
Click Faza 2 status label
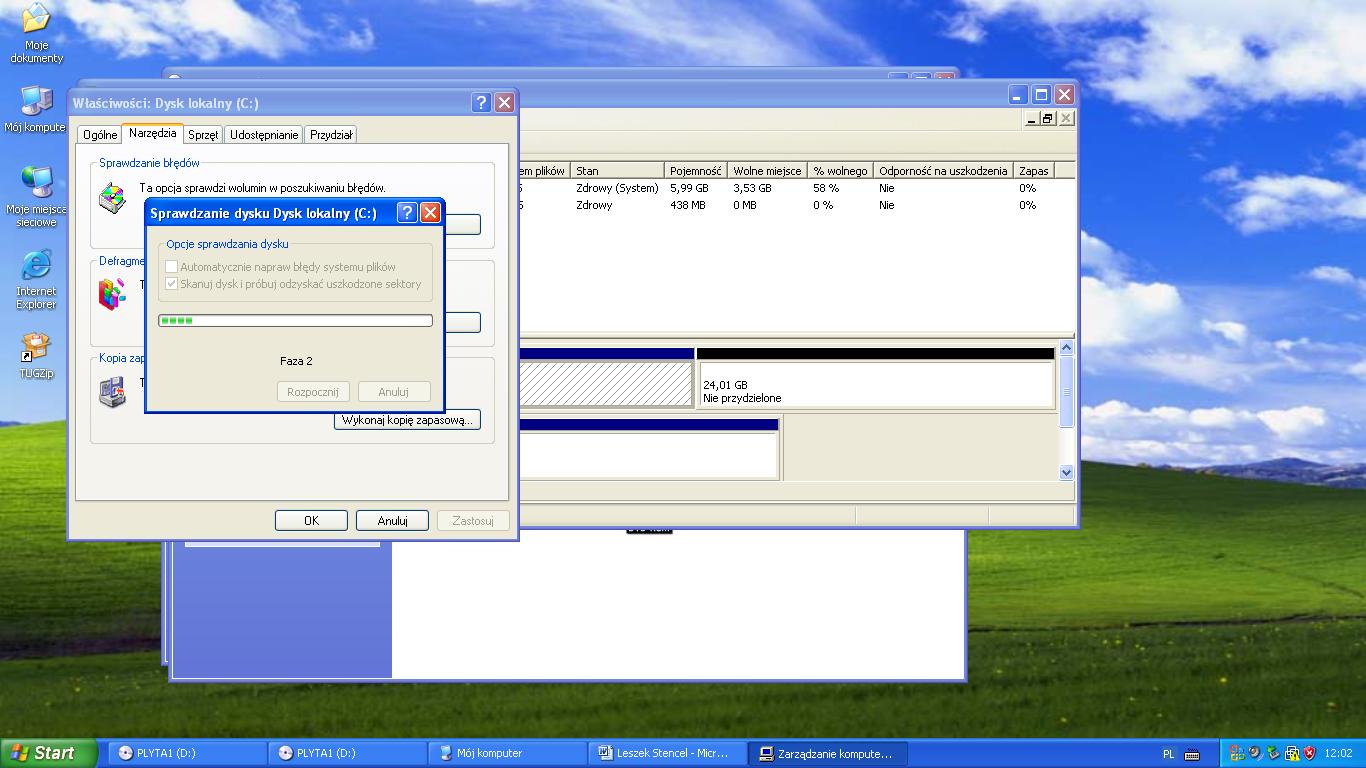pyautogui.click(x=296, y=361)
